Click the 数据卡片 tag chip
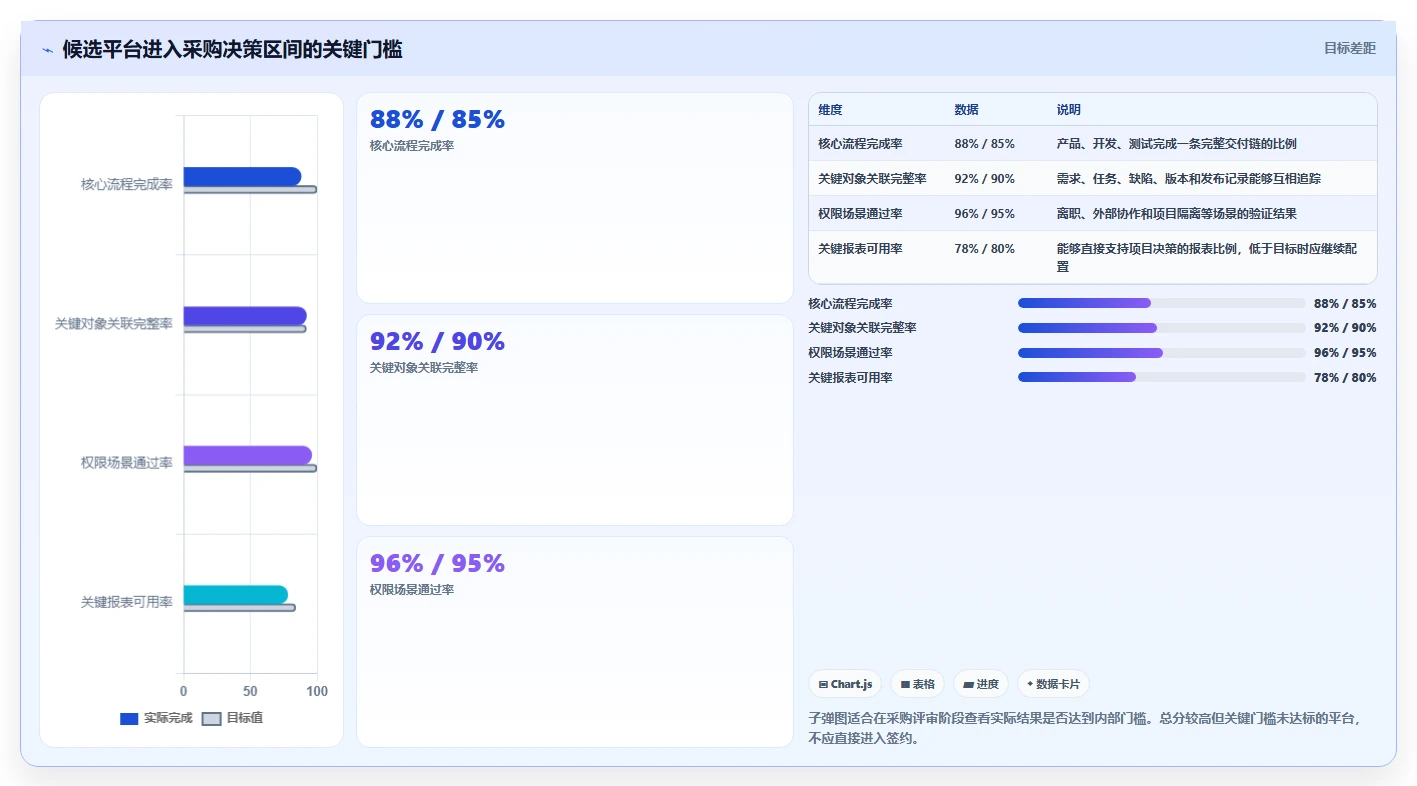The width and height of the screenshot is (1417, 786). (x=1053, y=684)
